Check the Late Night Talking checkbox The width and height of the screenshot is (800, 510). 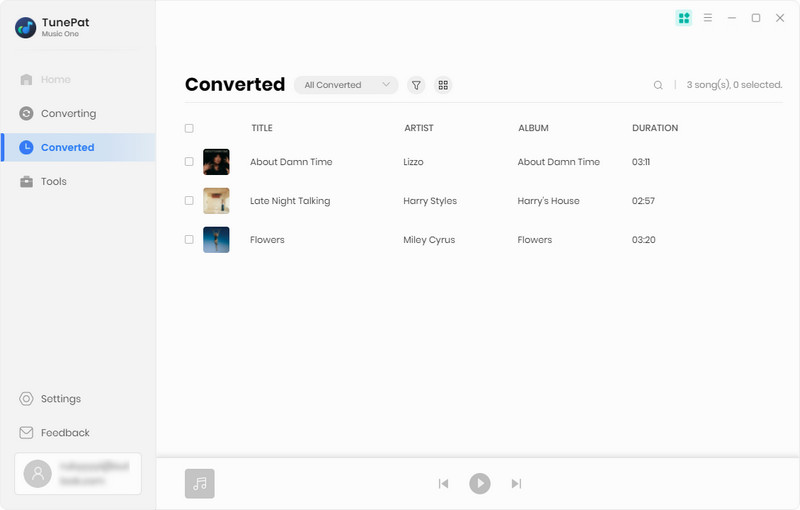tap(189, 200)
